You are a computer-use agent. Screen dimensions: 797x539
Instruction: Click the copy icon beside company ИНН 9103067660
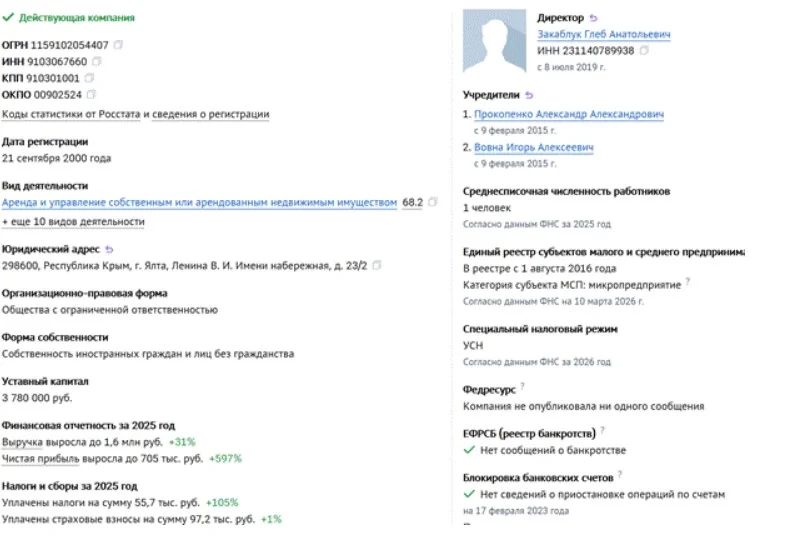pyautogui.click(x=96, y=61)
